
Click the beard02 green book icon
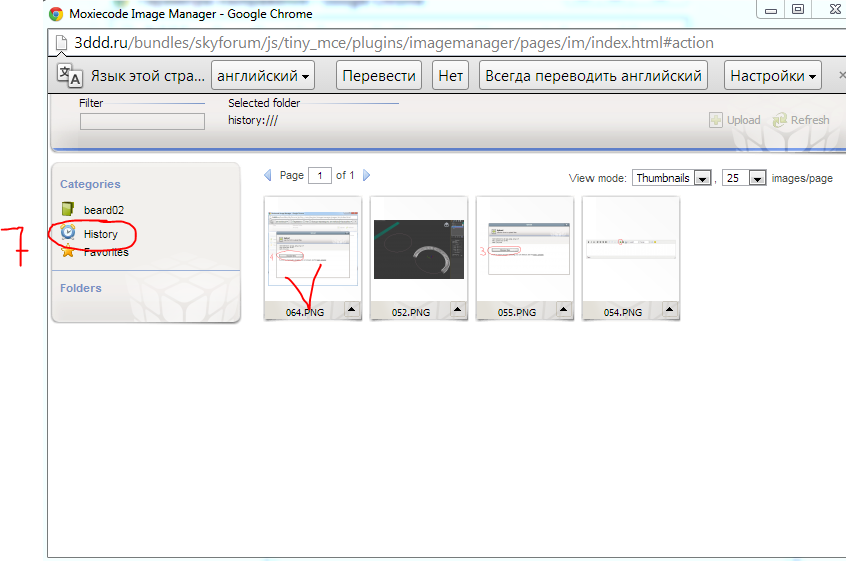[67, 208]
